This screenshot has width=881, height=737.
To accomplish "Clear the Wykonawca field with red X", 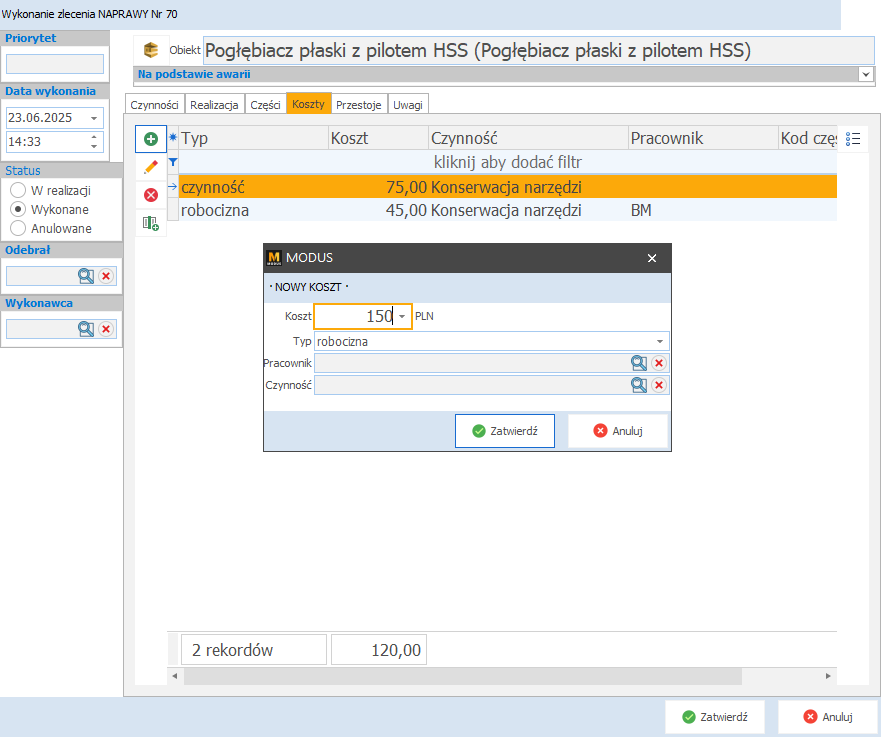I will click(x=106, y=329).
